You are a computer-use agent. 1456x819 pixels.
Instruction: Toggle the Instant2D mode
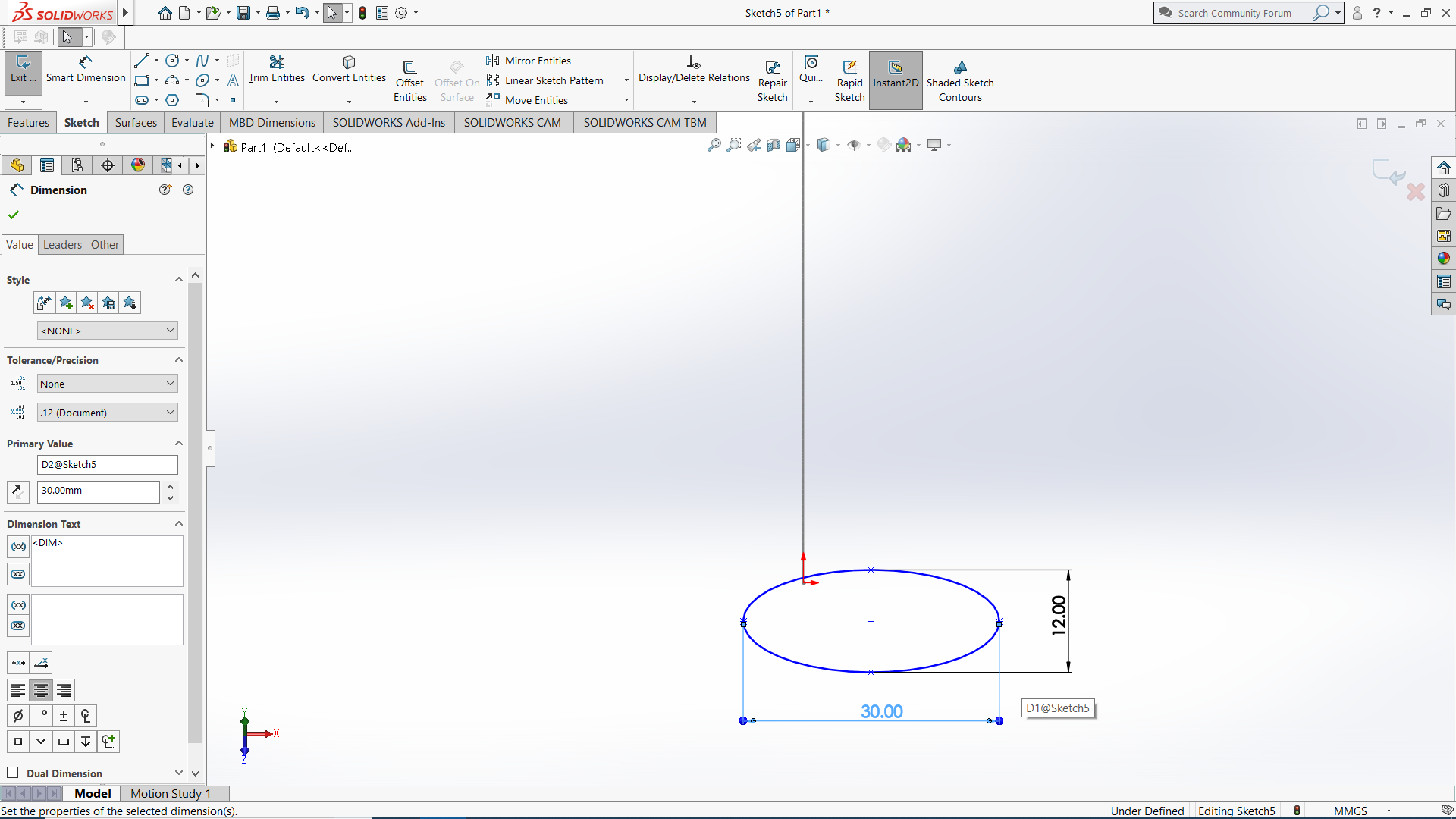896,78
